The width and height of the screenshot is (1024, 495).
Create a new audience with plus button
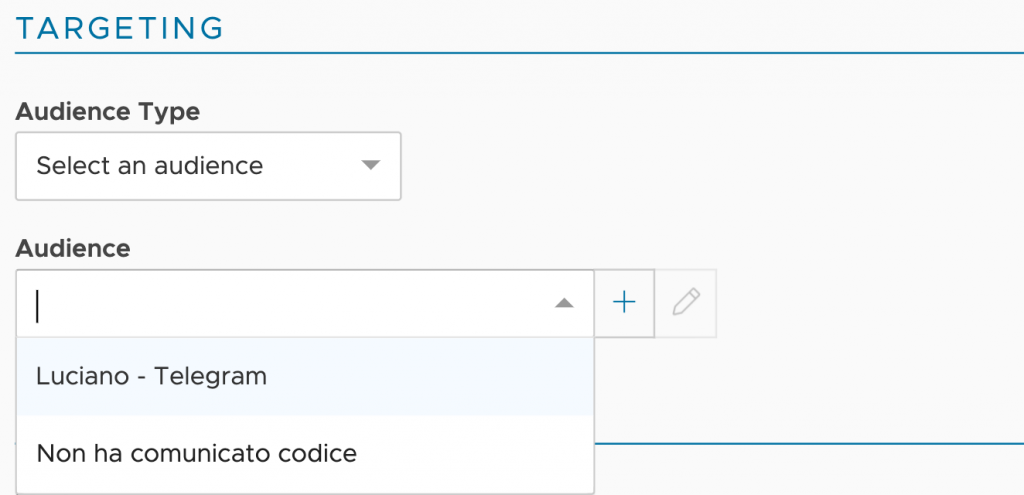tap(624, 303)
